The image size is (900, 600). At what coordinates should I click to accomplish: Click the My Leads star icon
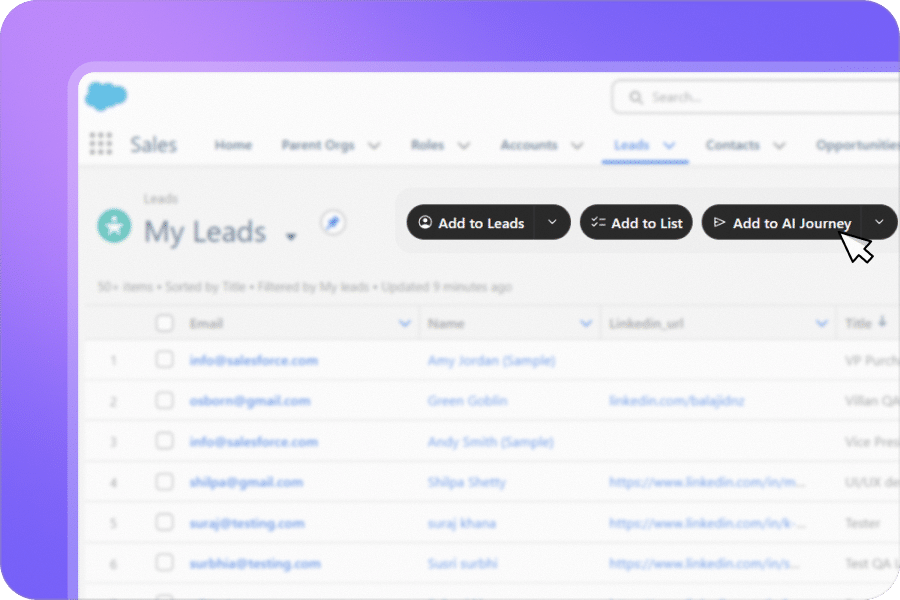click(114, 226)
